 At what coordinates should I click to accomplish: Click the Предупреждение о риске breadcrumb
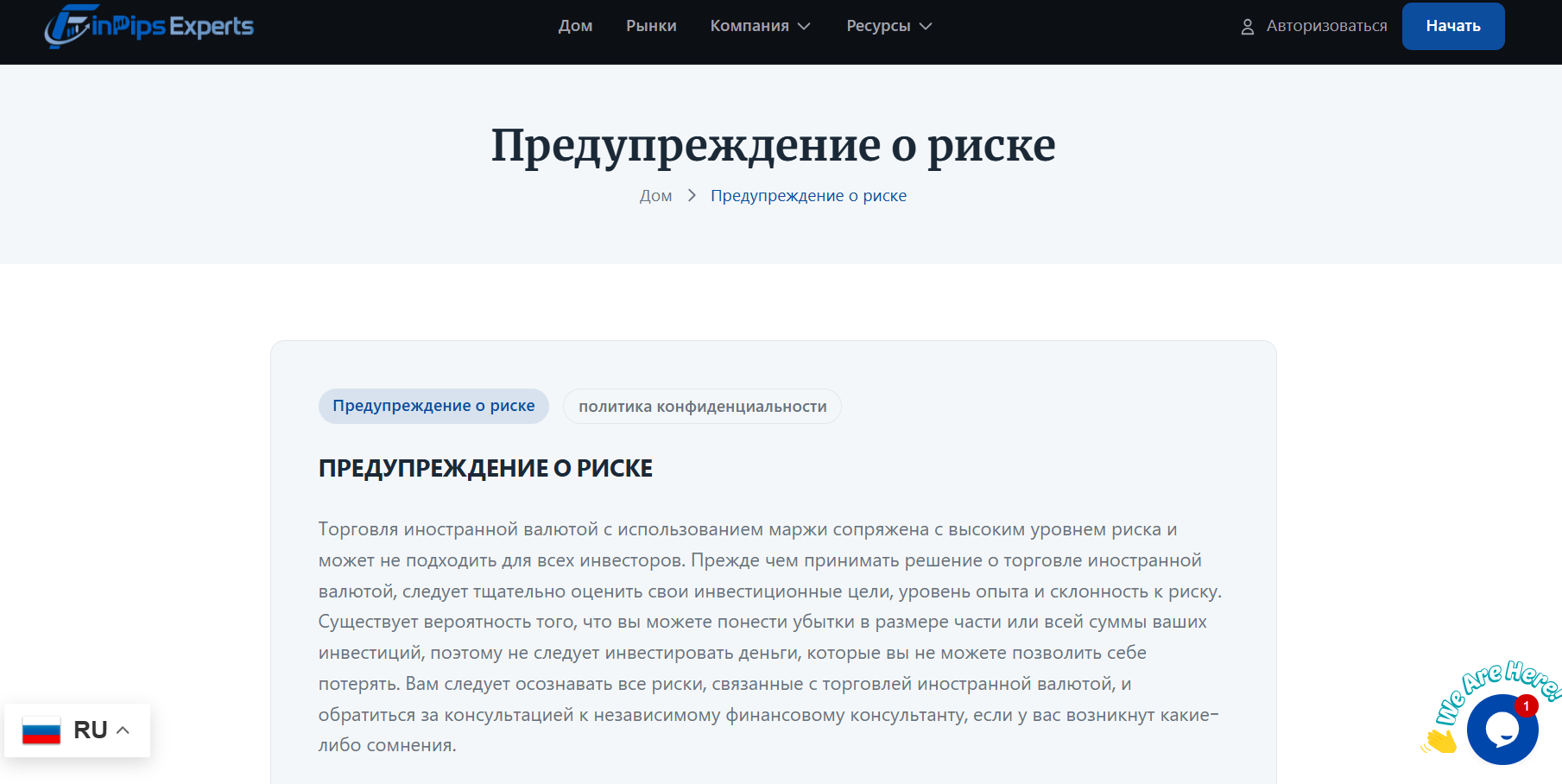[808, 196]
